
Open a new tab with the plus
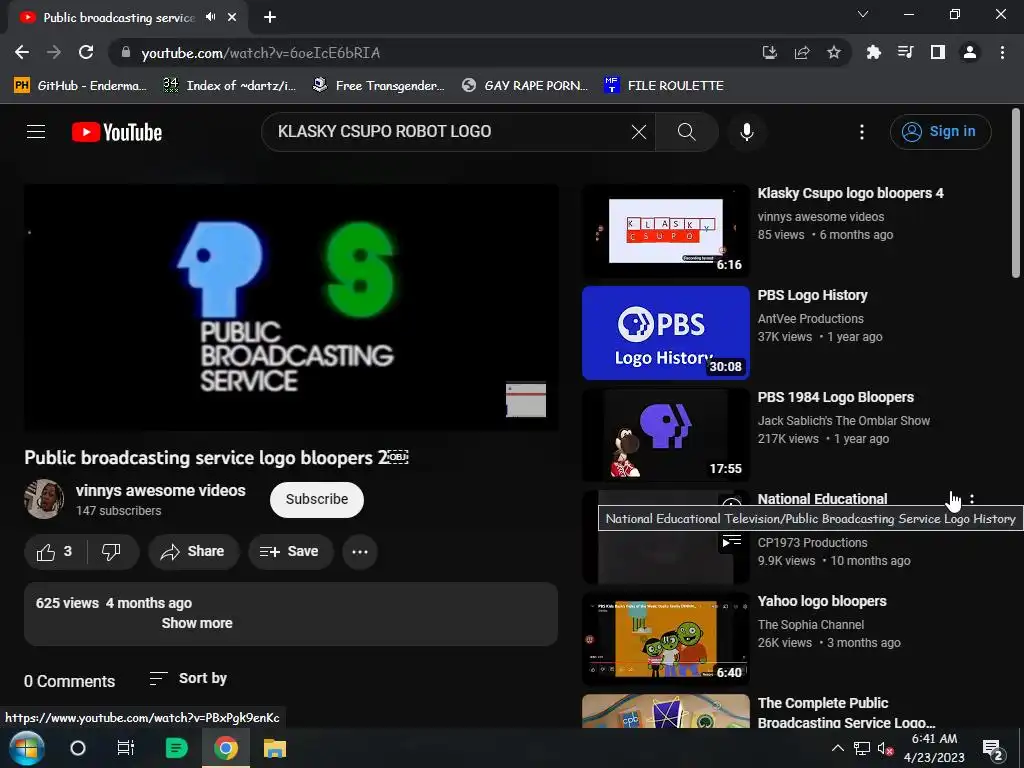tap(270, 17)
